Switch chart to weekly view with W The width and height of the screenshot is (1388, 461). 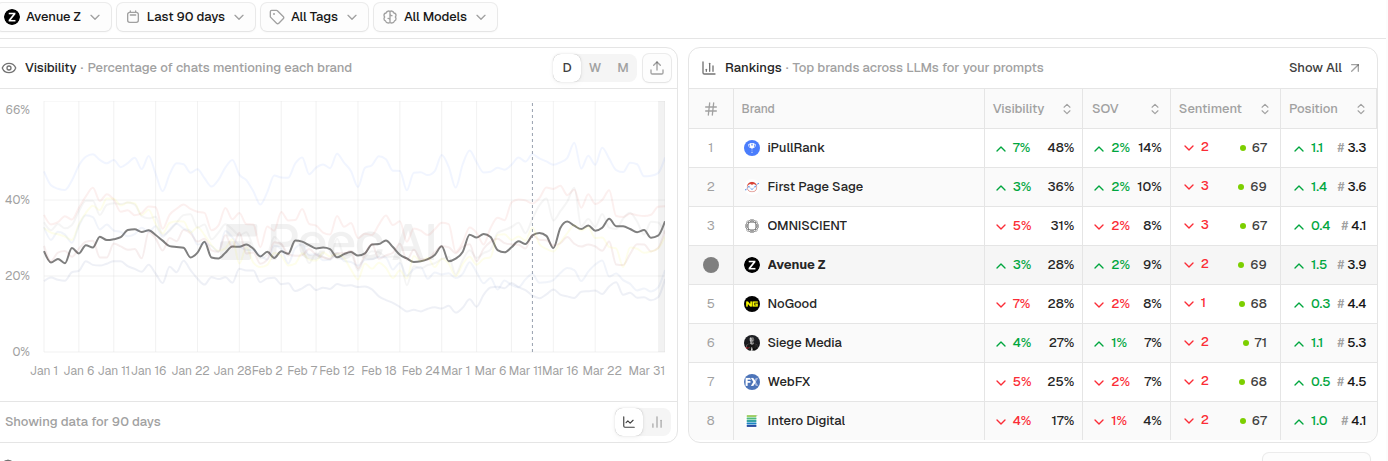click(x=595, y=68)
